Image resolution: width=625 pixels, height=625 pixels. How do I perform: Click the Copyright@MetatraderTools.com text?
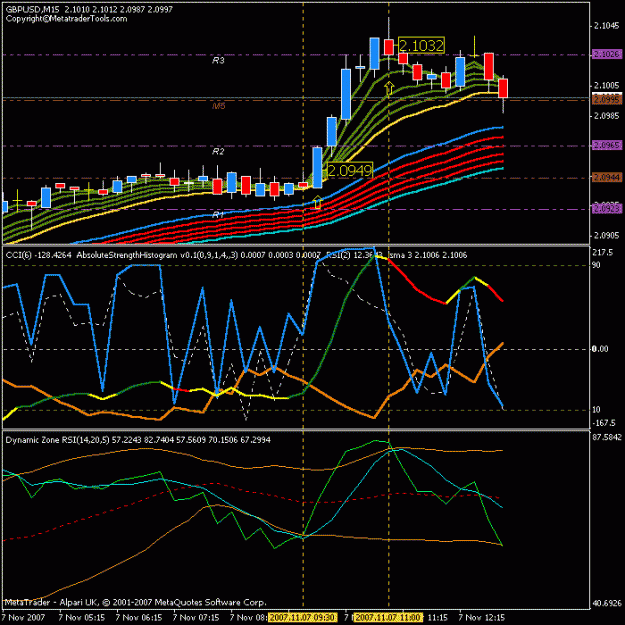pos(67,18)
